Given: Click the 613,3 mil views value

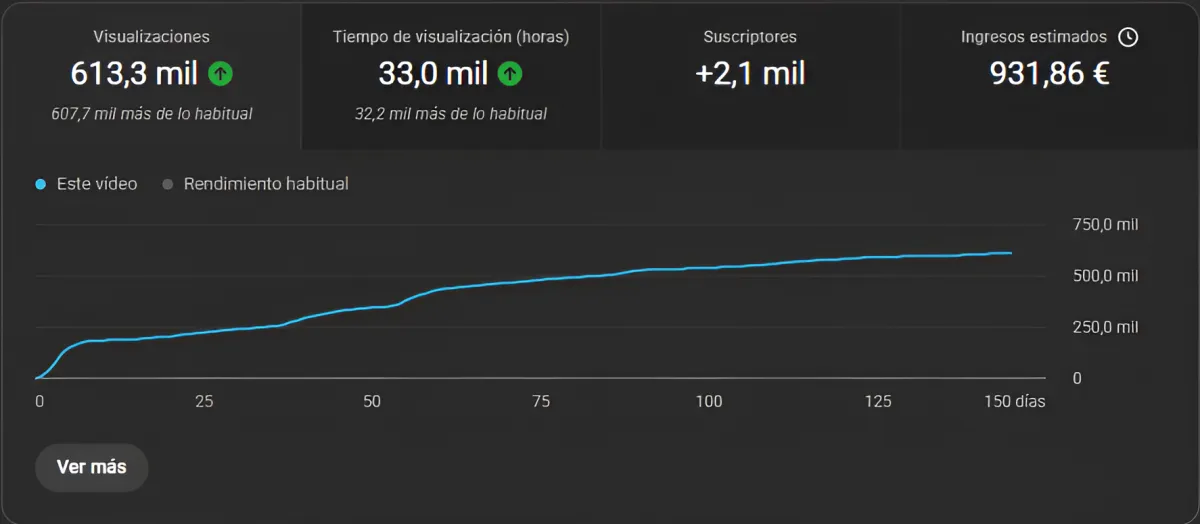Looking at the screenshot, I should [134, 73].
